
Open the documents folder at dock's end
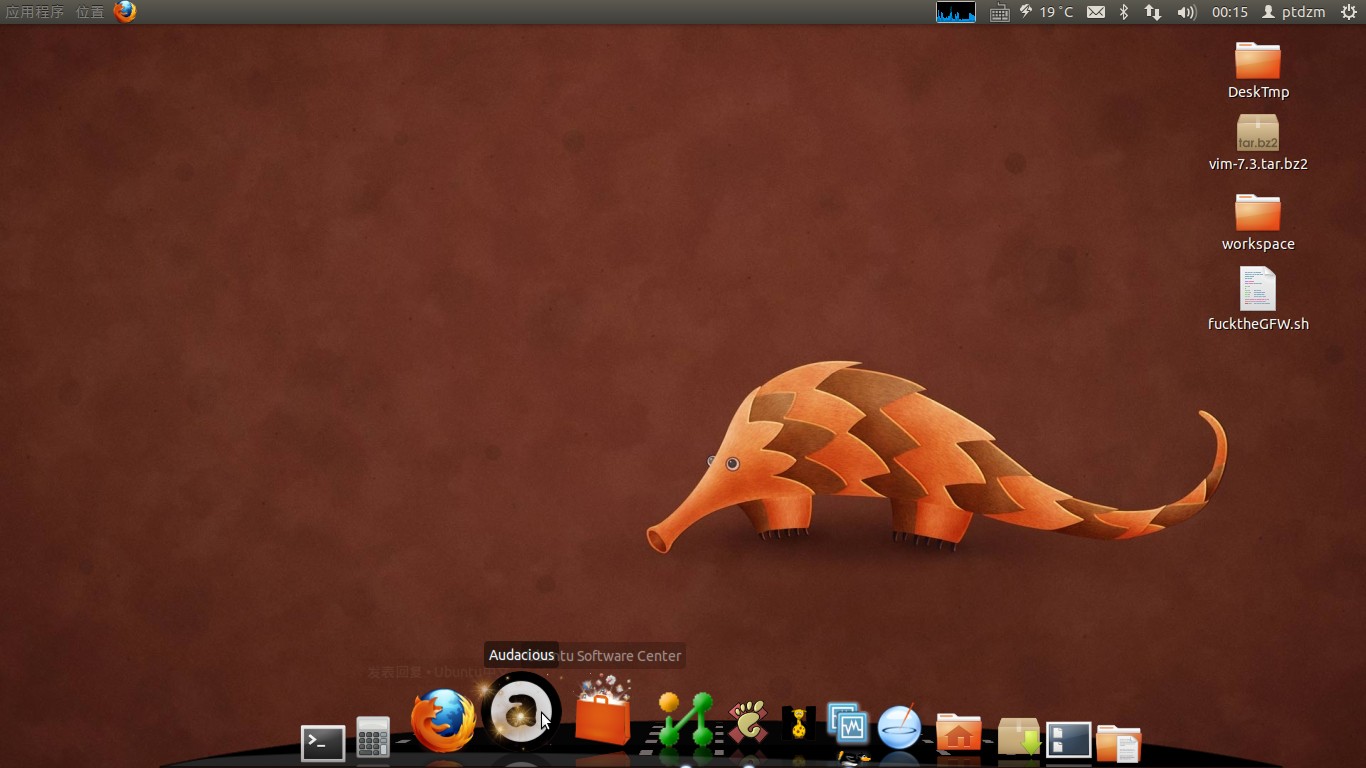(1118, 744)
